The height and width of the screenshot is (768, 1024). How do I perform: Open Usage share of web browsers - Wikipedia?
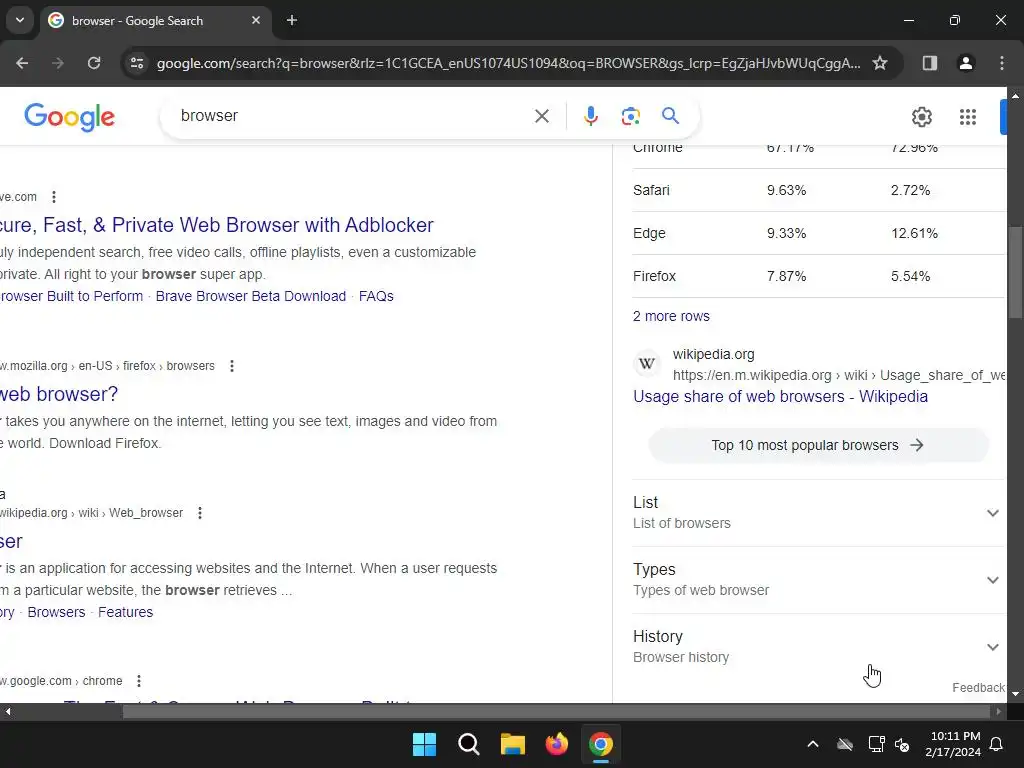click(780, 396)
